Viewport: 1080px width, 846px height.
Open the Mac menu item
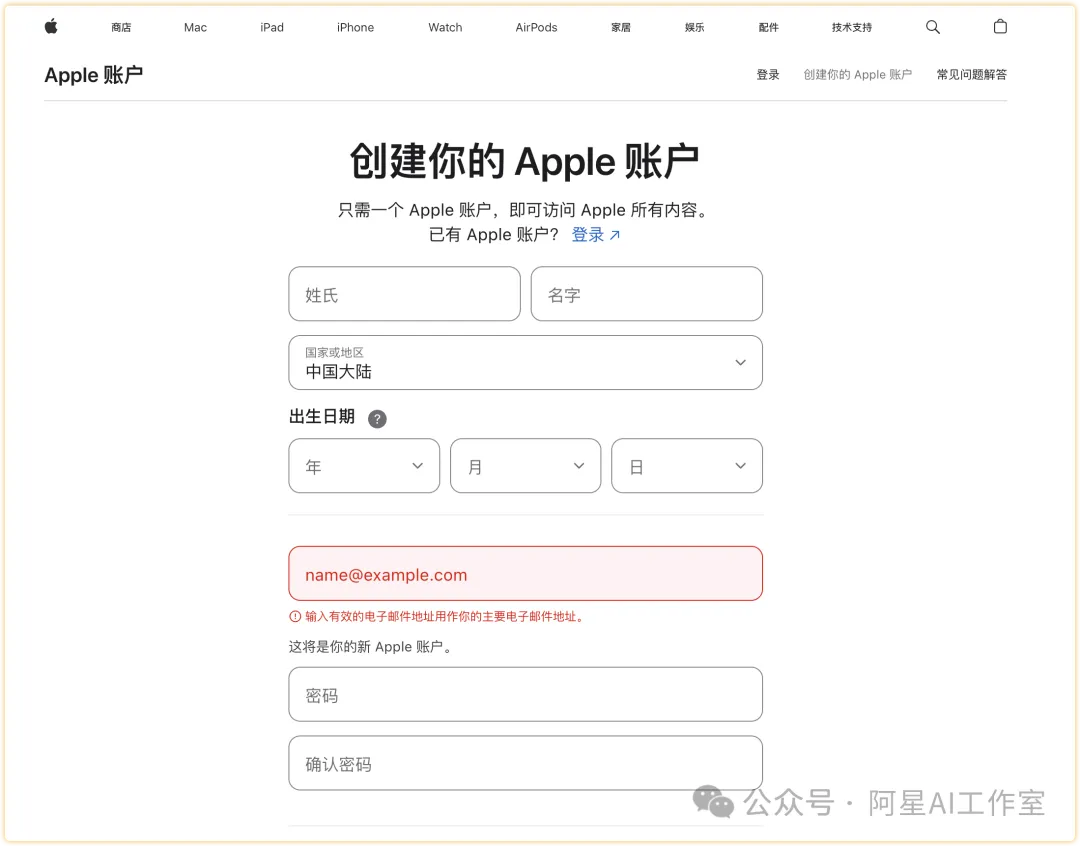point(195,28)
